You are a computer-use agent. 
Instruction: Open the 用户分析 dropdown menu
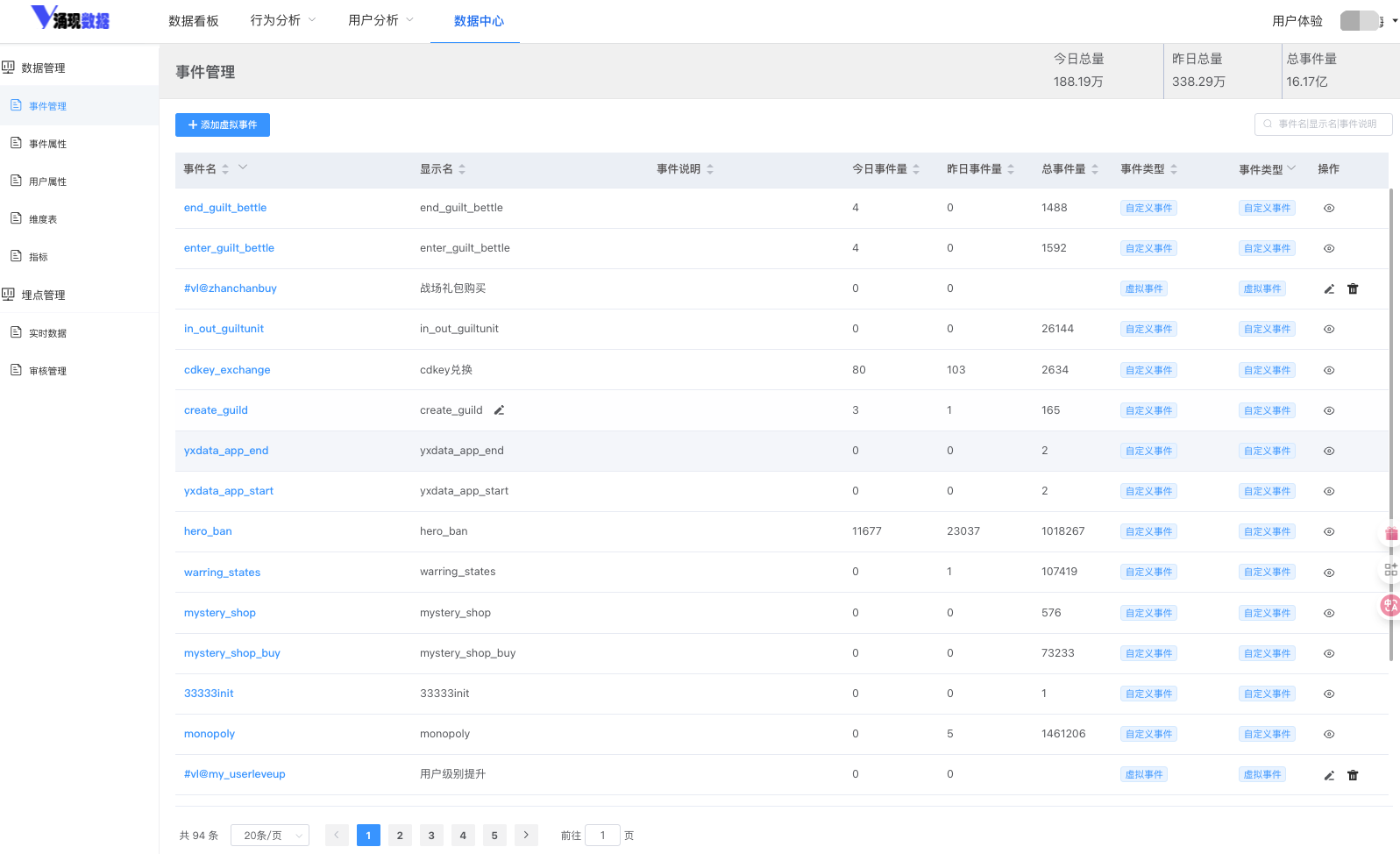(x=381, y=20)
